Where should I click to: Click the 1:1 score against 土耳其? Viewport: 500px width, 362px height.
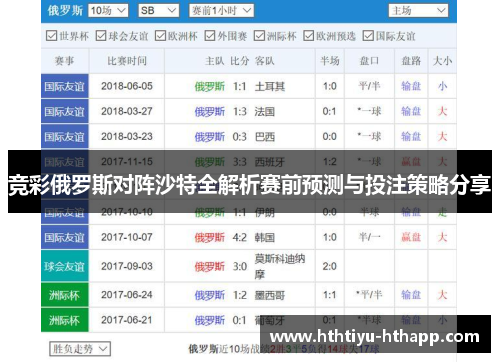pyautogui.click(x=239, y=86)
